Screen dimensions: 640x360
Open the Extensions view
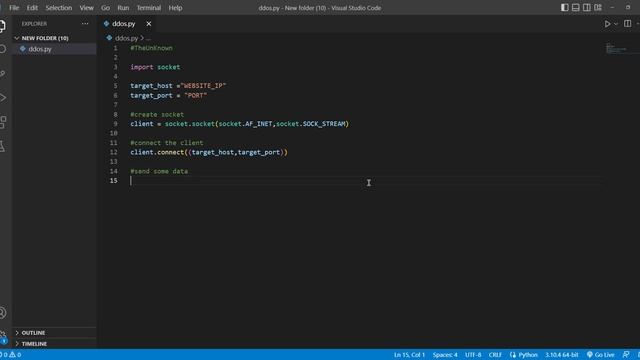[x=2, y=122]
